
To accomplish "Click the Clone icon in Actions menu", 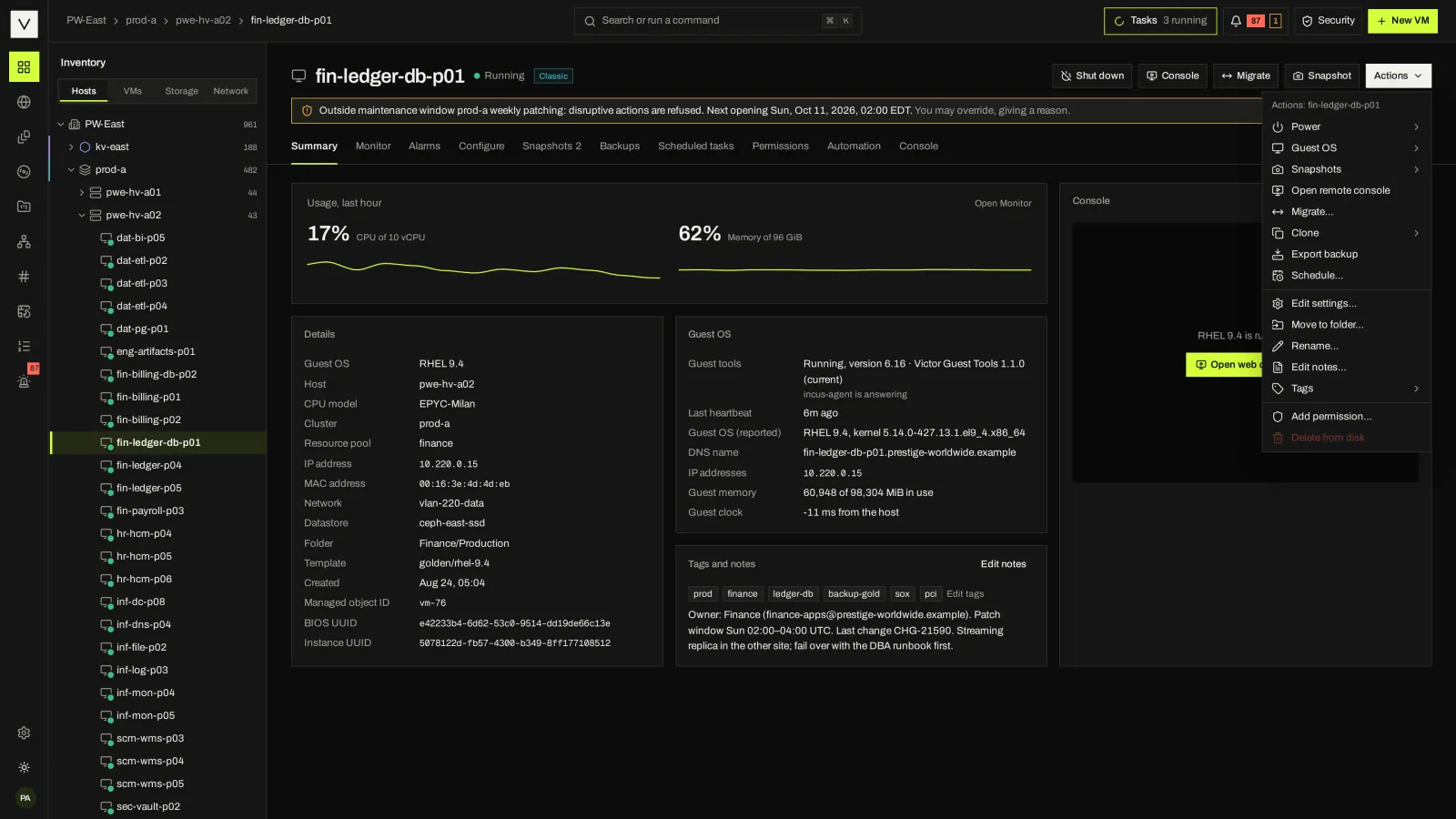I will [x=1278, y=233].
